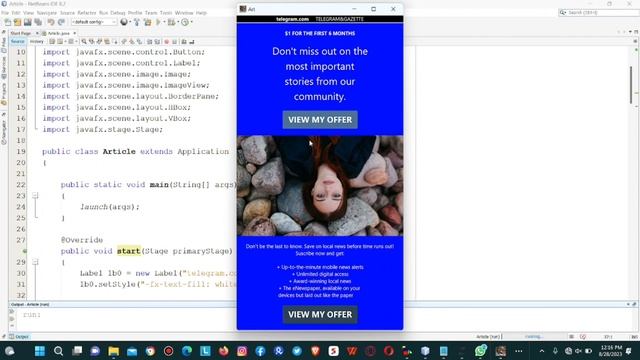Click lower VIEW MY OFFER button
This screenshot has width=640, height=360.
(320, 314)
